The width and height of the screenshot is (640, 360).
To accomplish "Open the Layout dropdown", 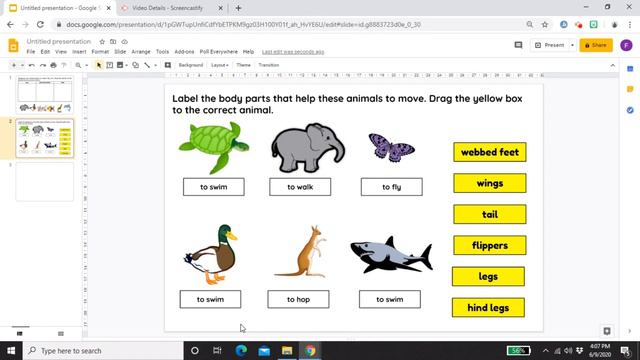I will click(x=220, y=65).
